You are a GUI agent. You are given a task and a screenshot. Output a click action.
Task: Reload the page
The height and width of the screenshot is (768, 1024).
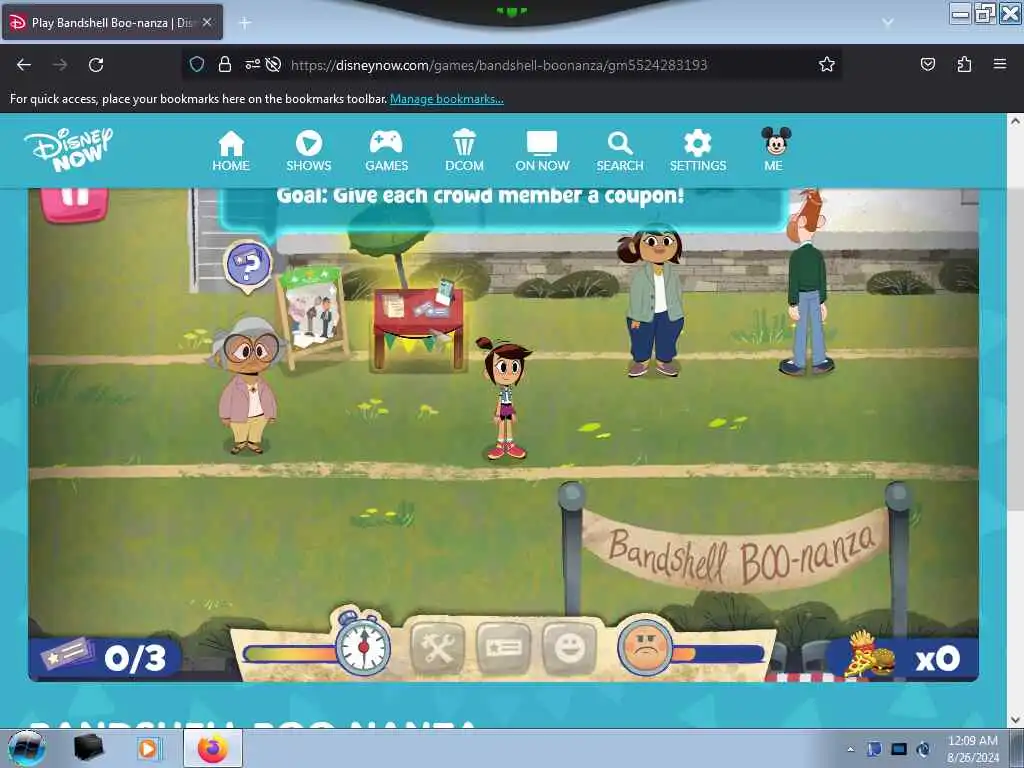[x=96, y=65]
